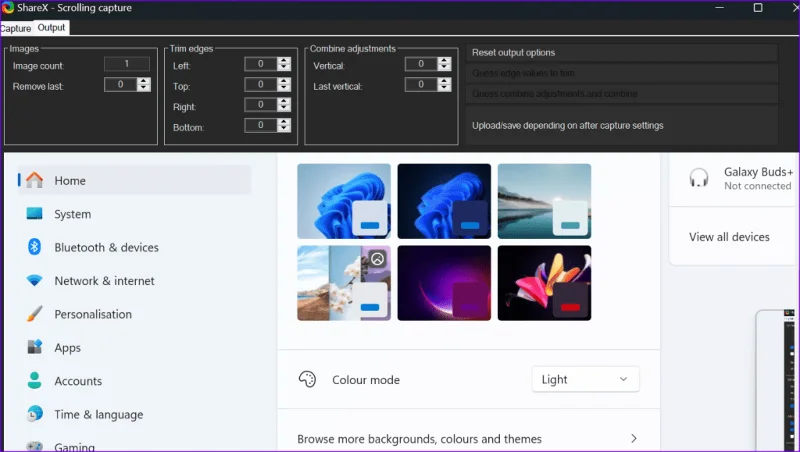Click the Remove last stepper arrows
Image resolution: width=800 pixels, height=452 pixels.
(x=144, y=84)
